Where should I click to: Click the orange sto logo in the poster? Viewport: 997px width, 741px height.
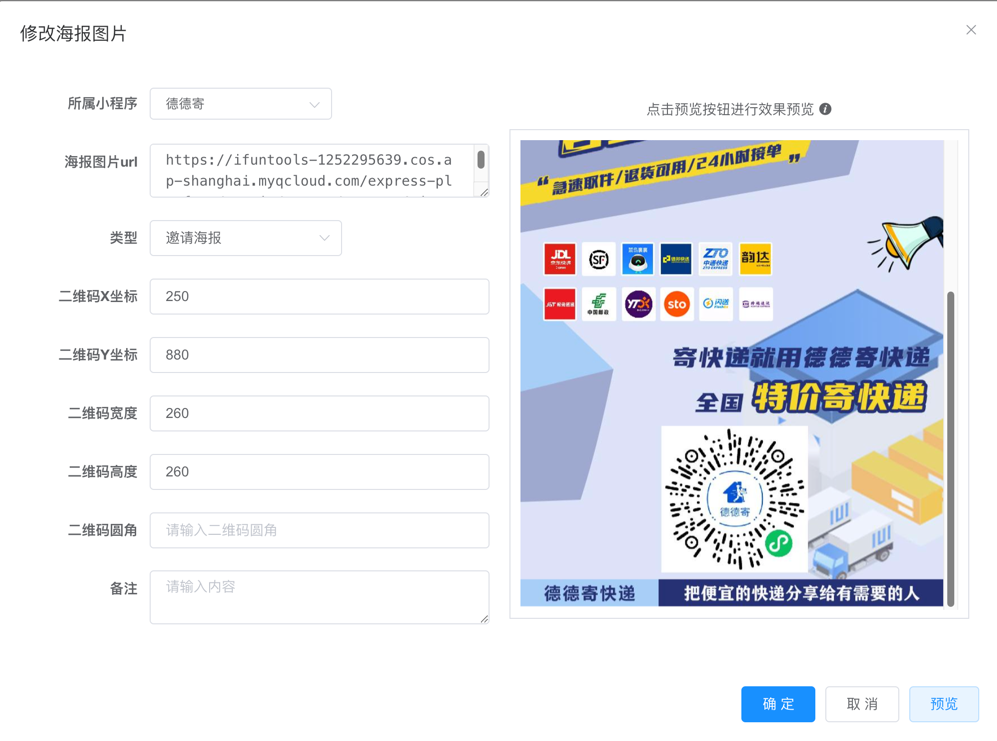click(677, 304)
